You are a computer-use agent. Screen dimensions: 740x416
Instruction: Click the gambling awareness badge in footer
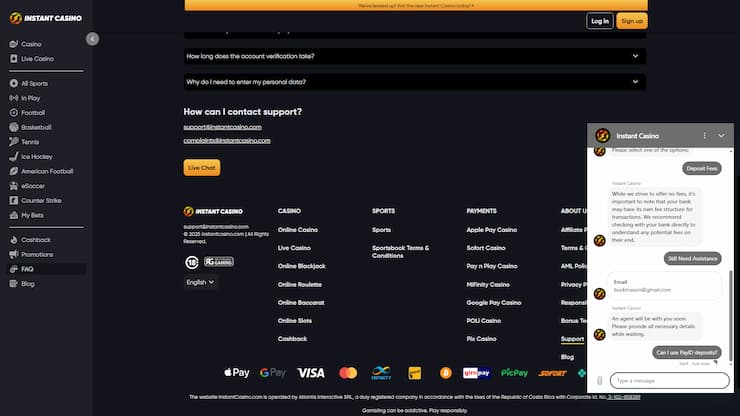219,262
